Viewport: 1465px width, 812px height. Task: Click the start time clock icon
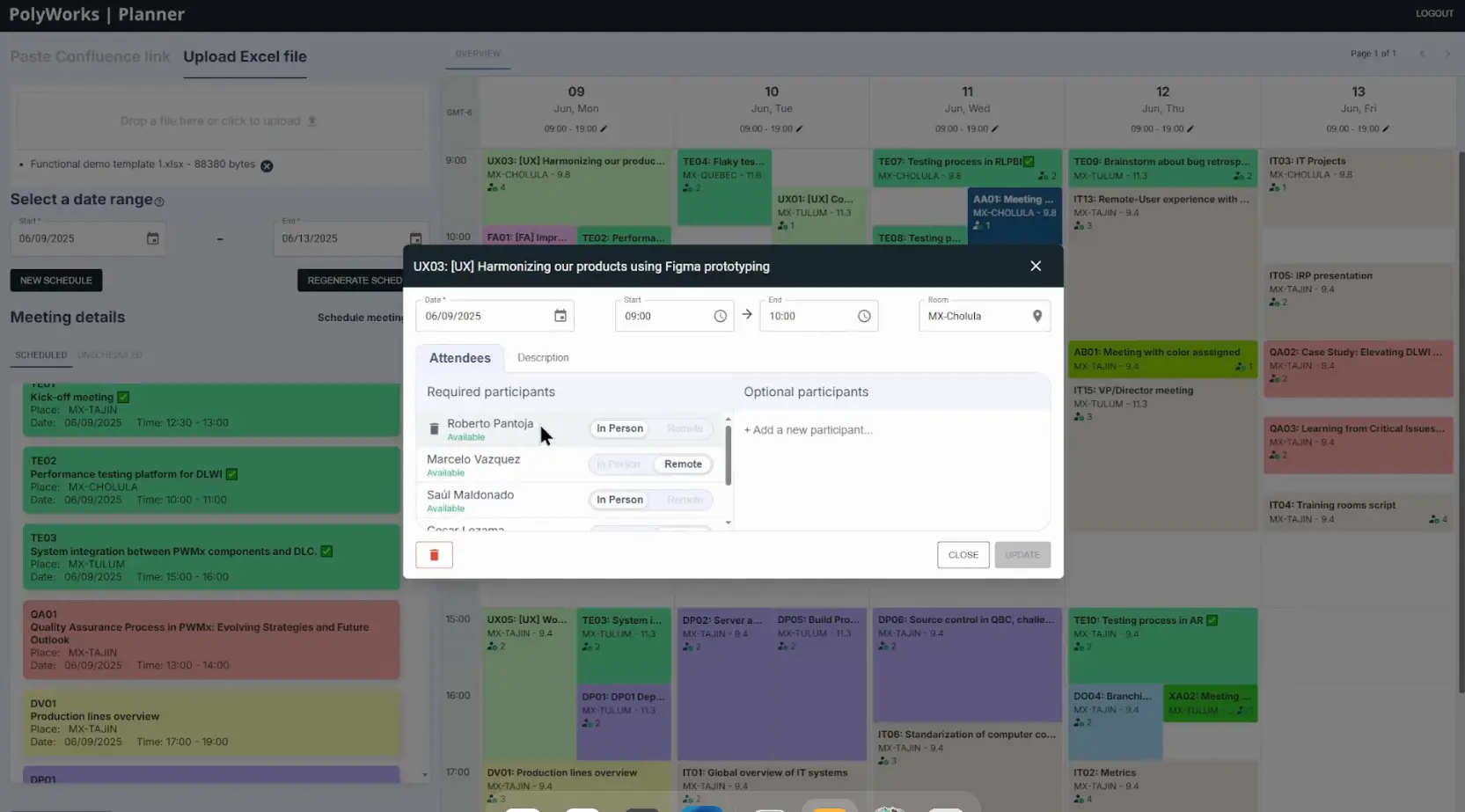click(720, 316)
